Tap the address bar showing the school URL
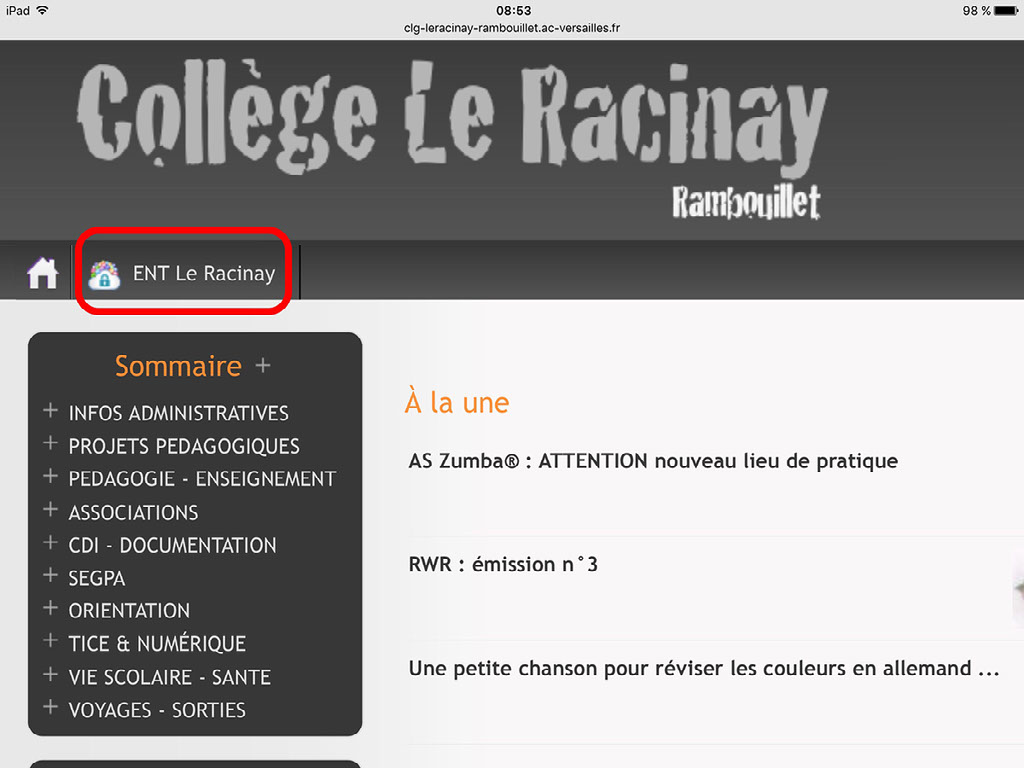 [x=512, y=28]
